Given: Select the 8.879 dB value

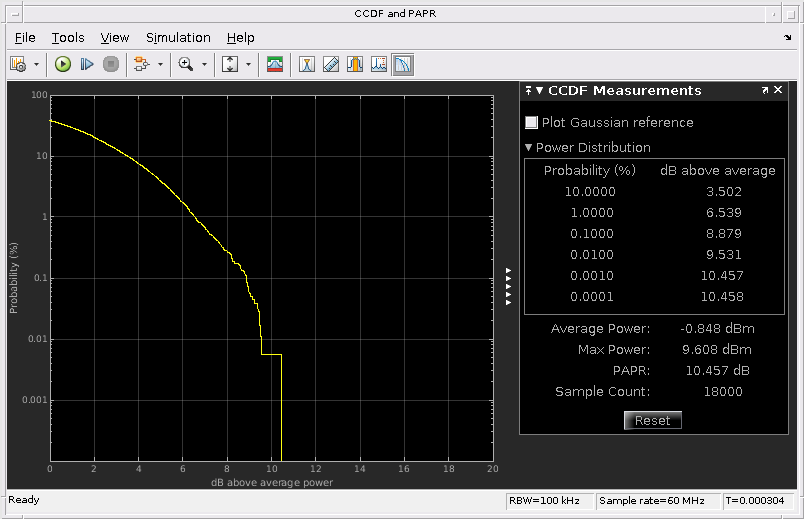Looking at the screenshot, I should coord(723,234).
